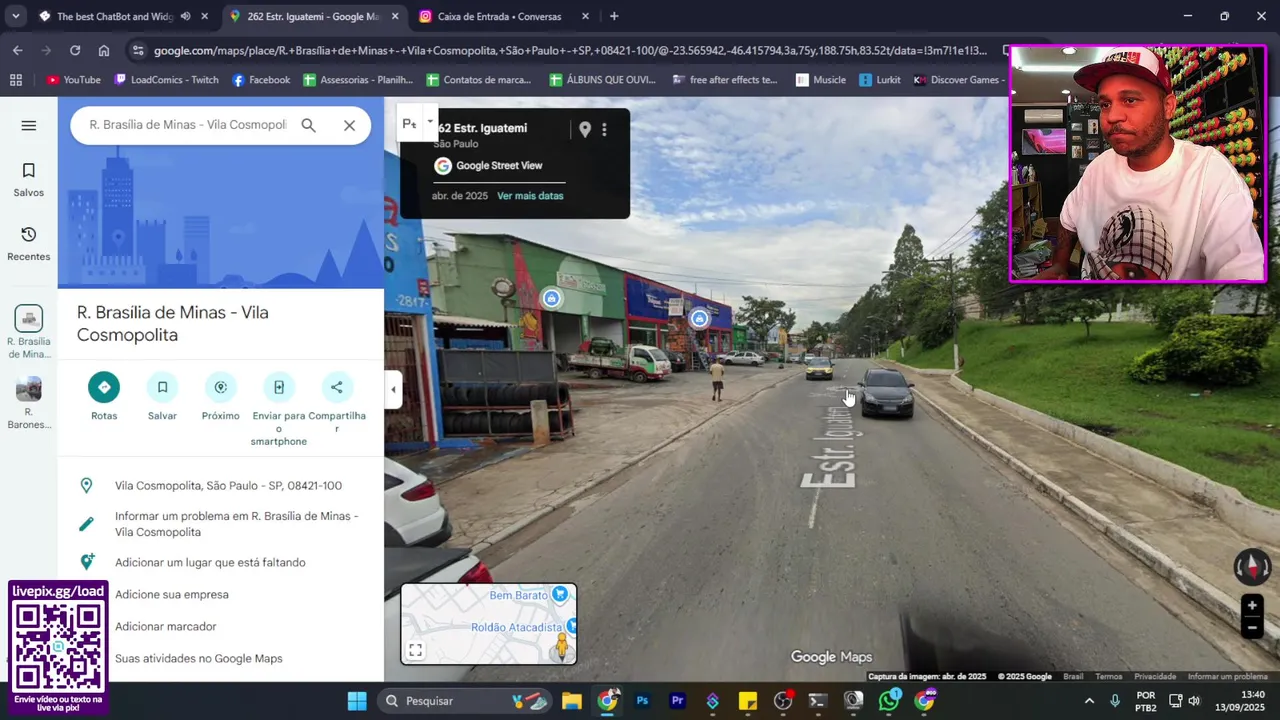Viewport: 1280px width, 720px height.
Task: Click Privacidade footer link
Action: (1155, 677)
